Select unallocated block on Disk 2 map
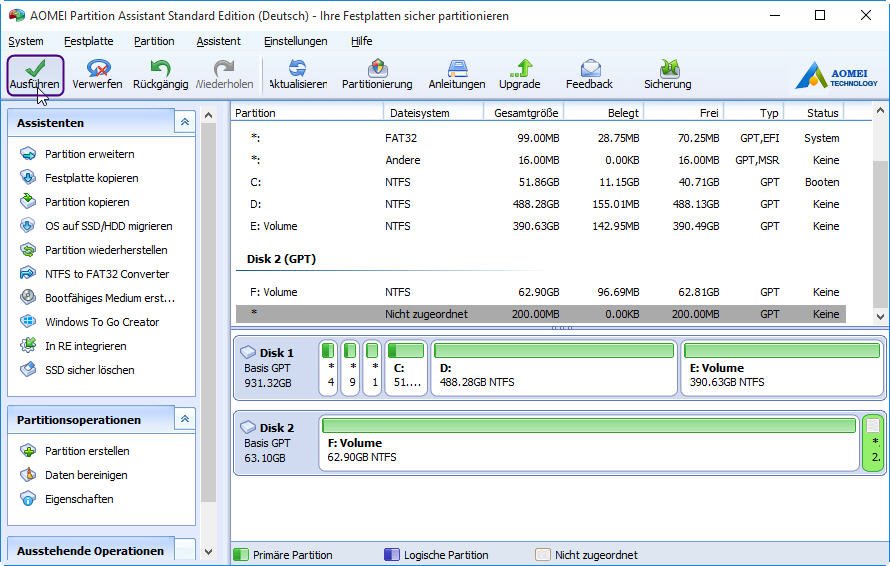Viewport: 890px width, 566px height. (873, 443)
